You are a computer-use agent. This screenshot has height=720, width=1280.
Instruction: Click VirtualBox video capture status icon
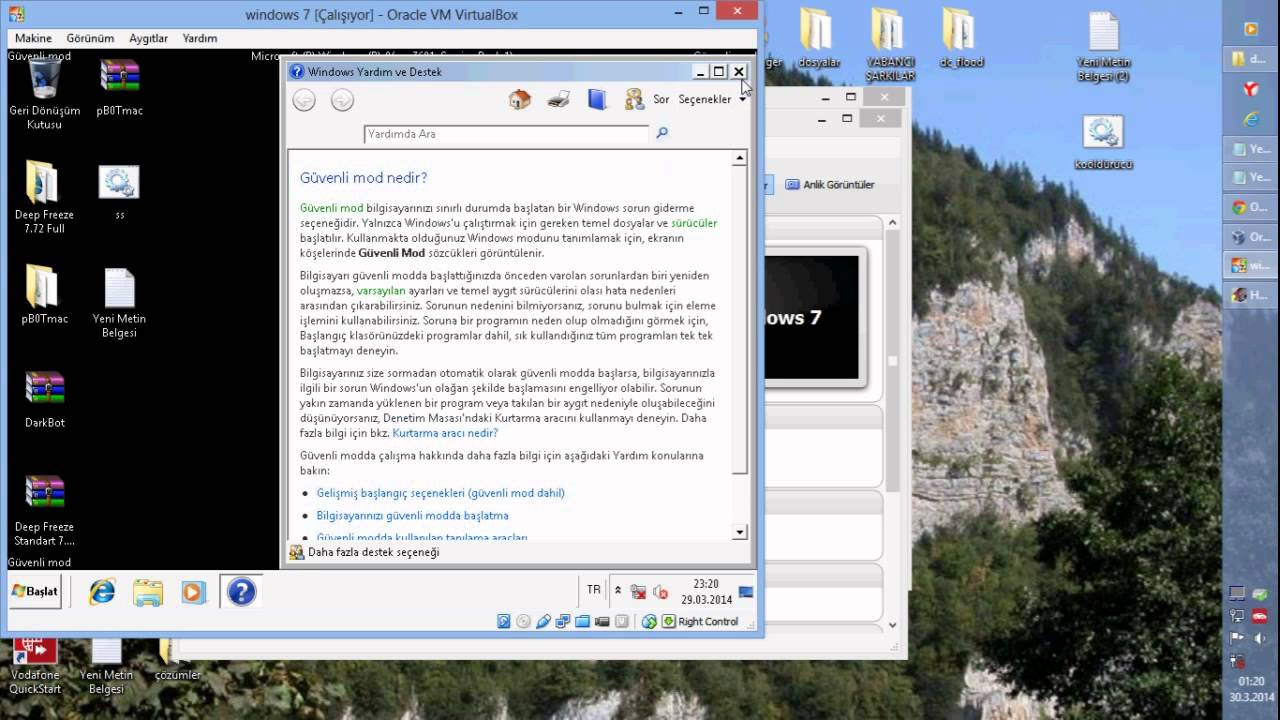point(602,621)
